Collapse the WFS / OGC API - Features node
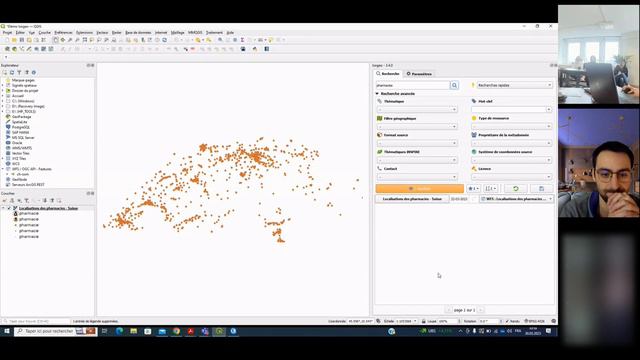640x360 pixels. pyautogui.click(x=2, y=169)
